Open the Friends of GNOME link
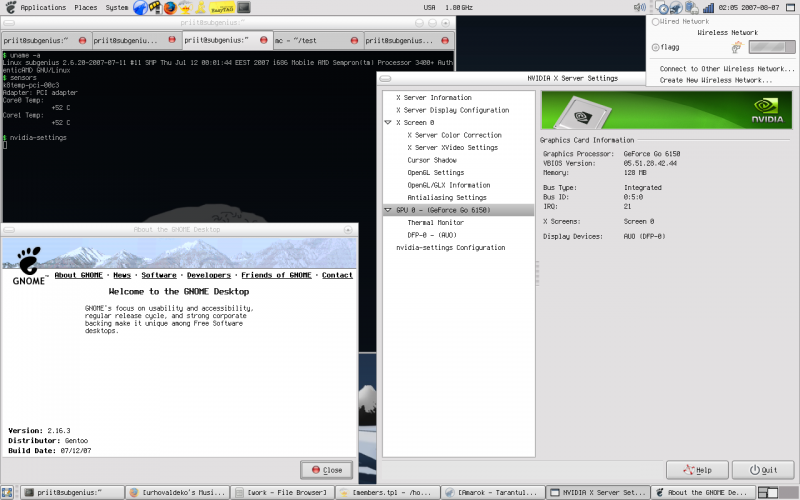 [x=276, y=275]
